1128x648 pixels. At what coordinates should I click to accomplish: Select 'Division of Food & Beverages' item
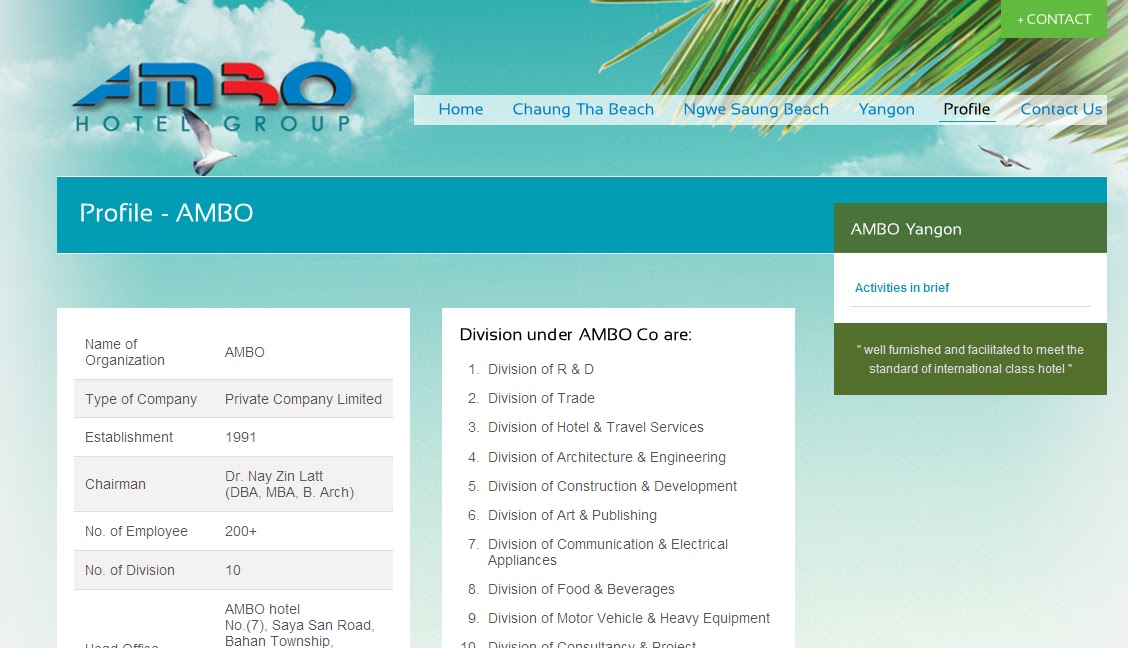pyautogui.click(x=581, y=590)
